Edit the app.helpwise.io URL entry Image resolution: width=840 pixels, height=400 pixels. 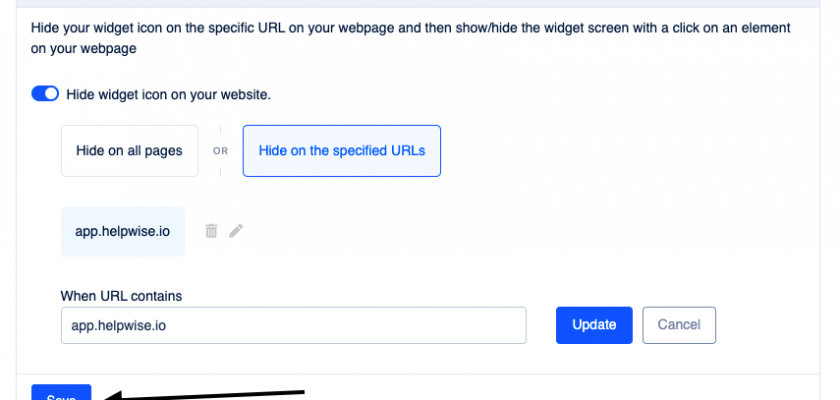236,231
